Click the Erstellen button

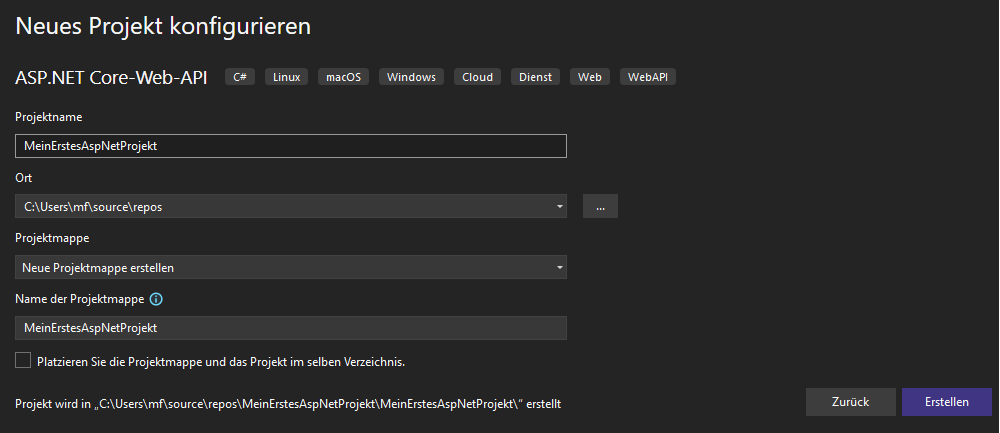coord(946,402)
